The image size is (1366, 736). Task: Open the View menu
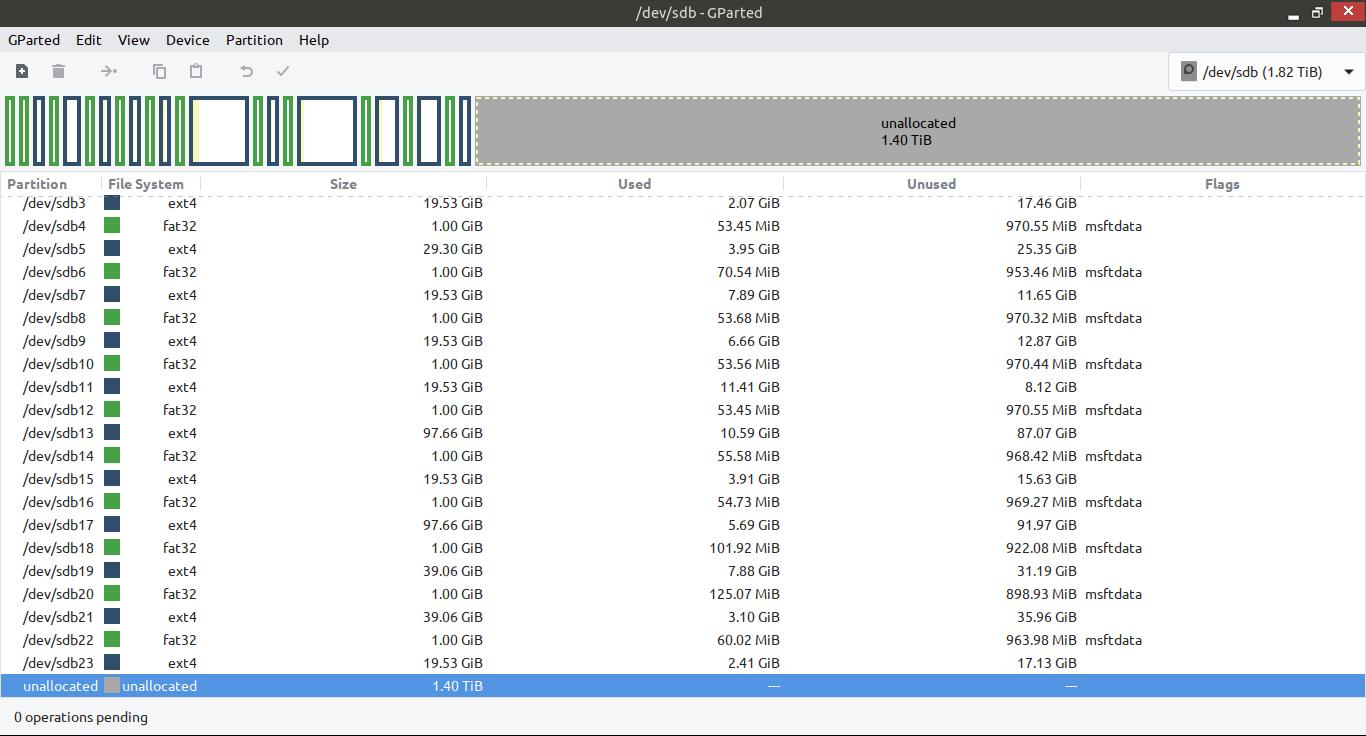[133, 40]
